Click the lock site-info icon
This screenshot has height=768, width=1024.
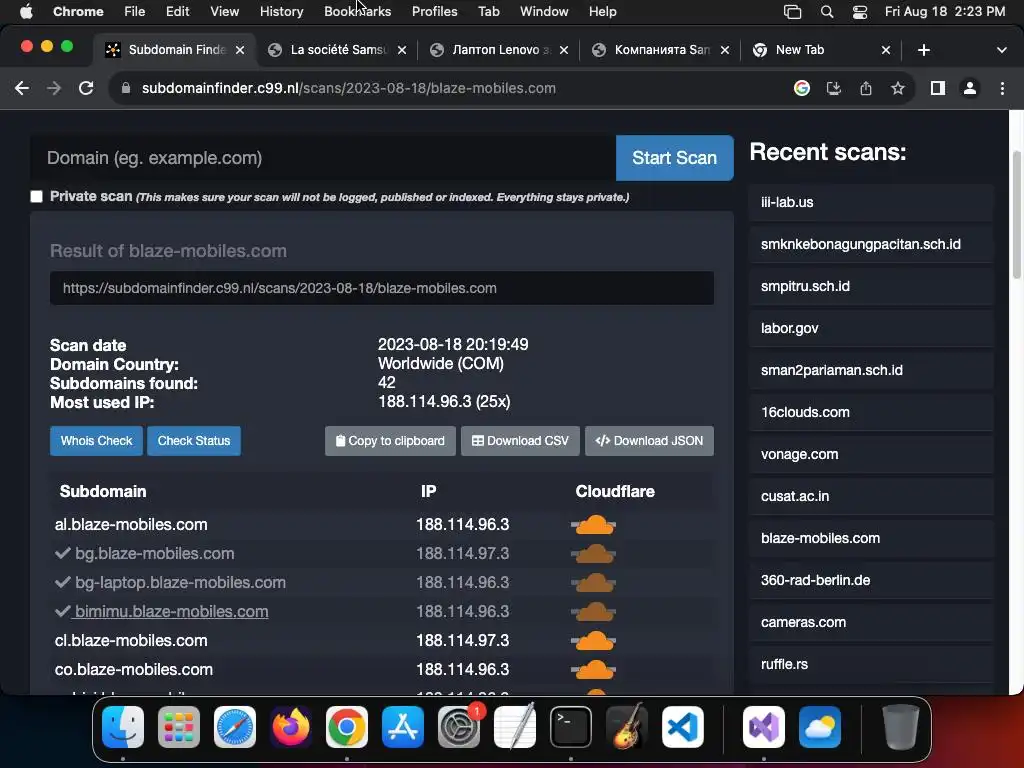pyautogui.click(x=126, y=88)
